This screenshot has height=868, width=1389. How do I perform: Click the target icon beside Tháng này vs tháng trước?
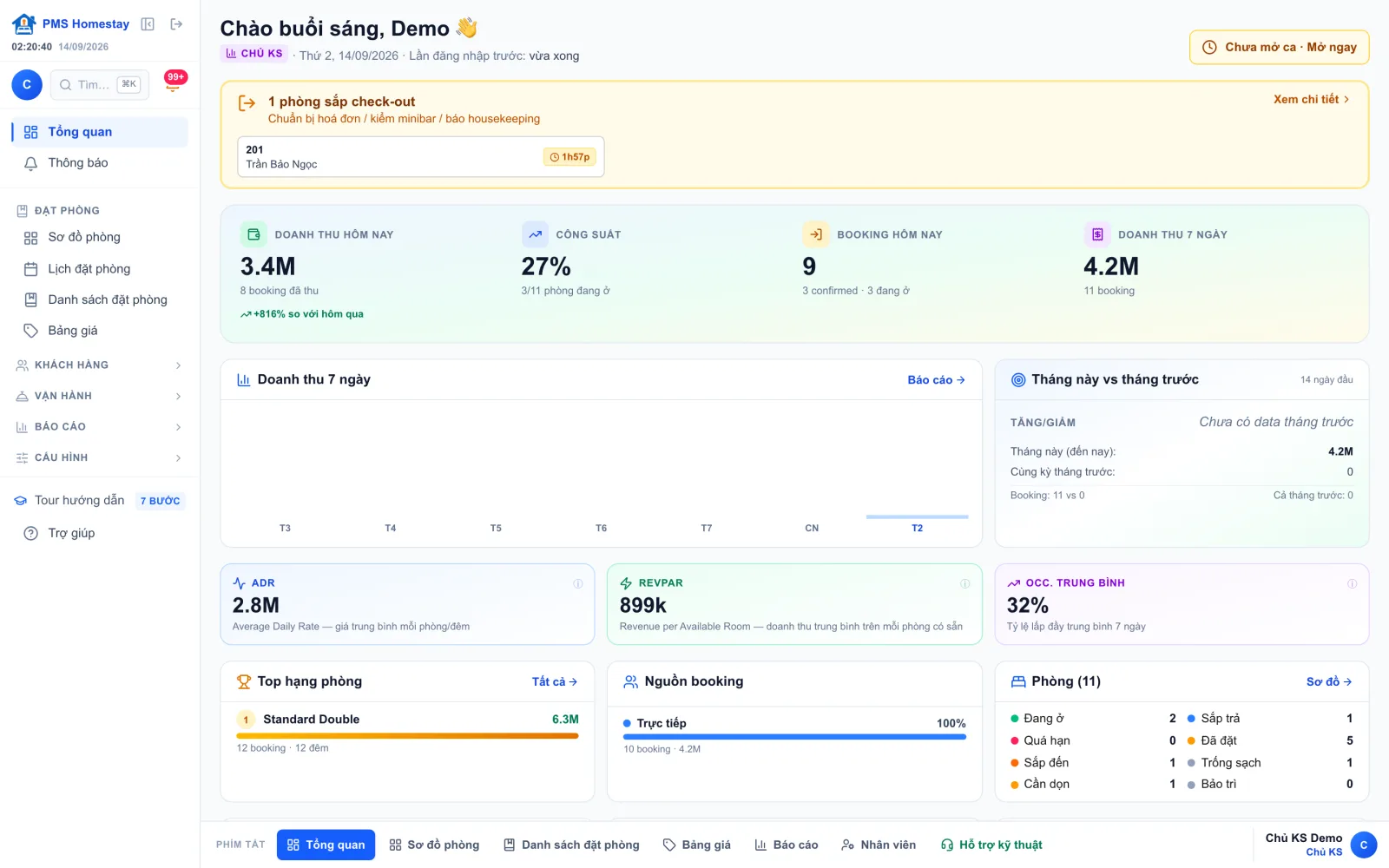[1018, 380]
